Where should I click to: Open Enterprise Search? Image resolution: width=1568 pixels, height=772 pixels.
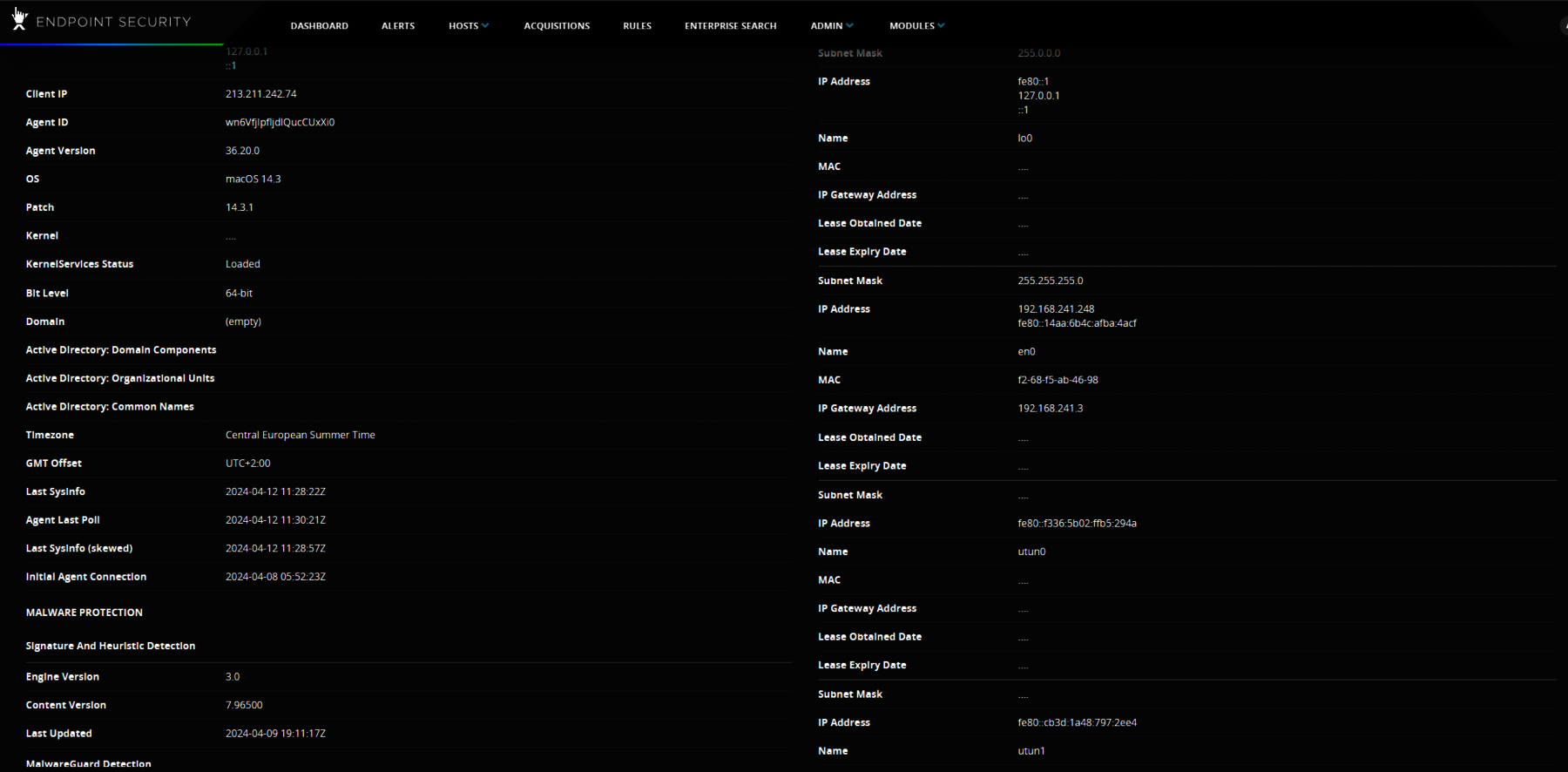[730, 26]
